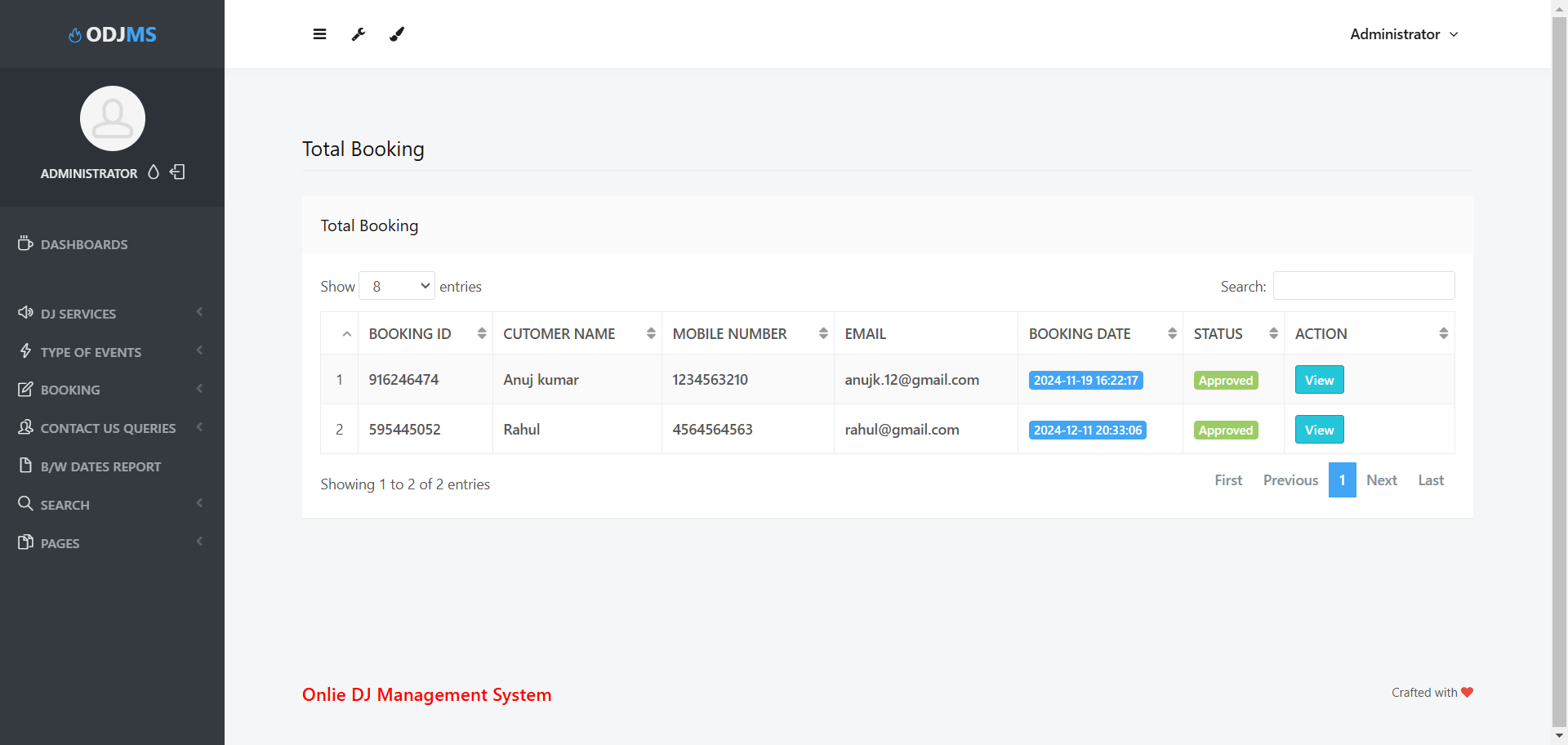Select the wrench settings icon in the toolbar

point(358,33)
